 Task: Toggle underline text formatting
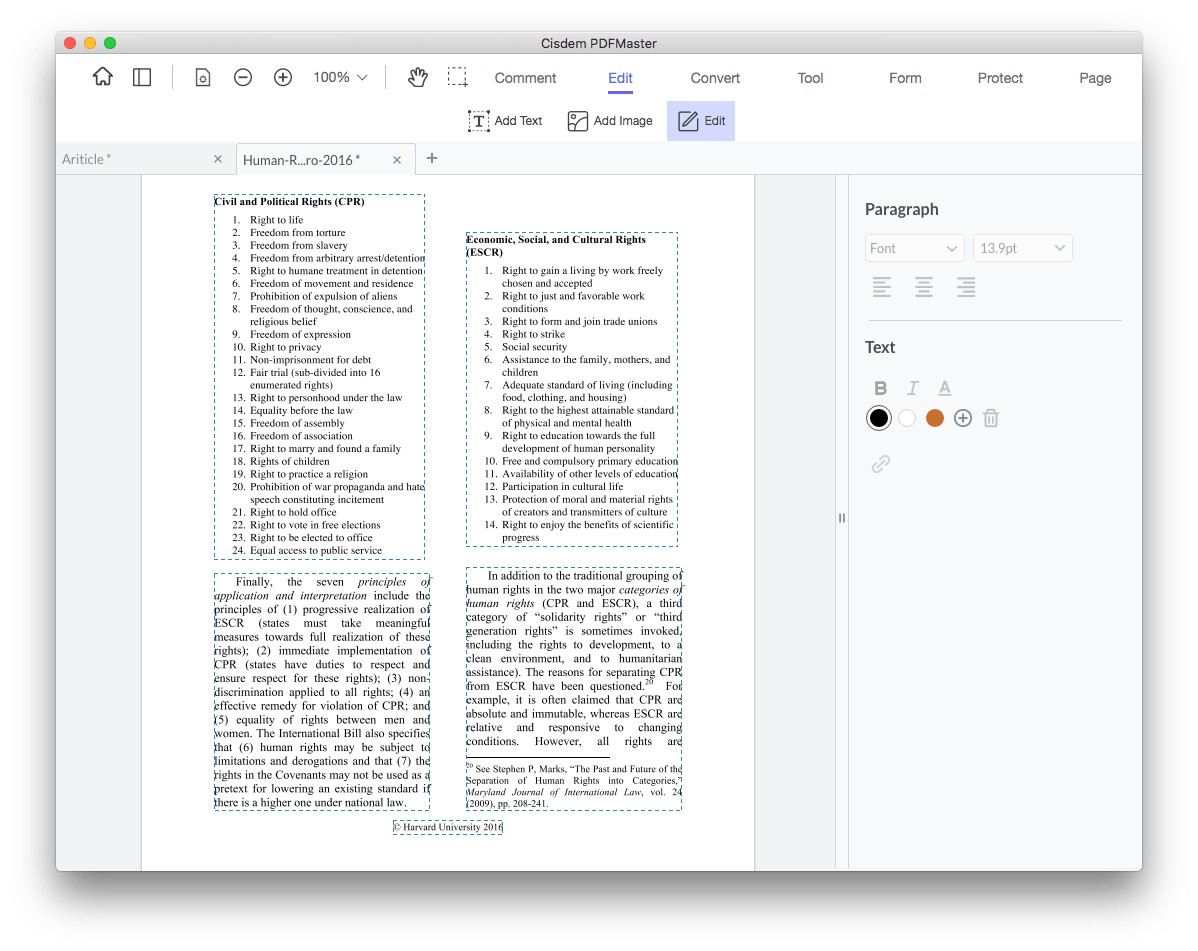[x=944, y=388]
